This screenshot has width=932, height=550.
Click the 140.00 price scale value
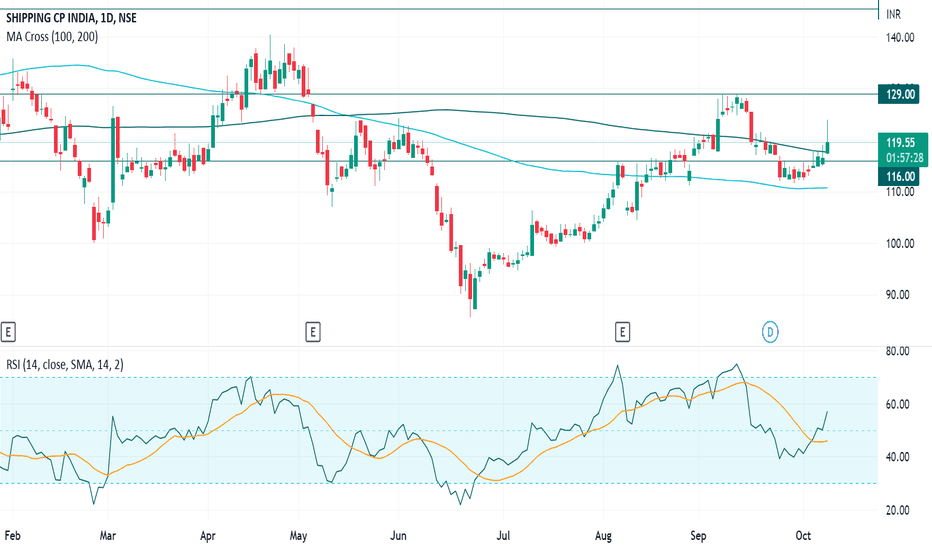point(900,37)
